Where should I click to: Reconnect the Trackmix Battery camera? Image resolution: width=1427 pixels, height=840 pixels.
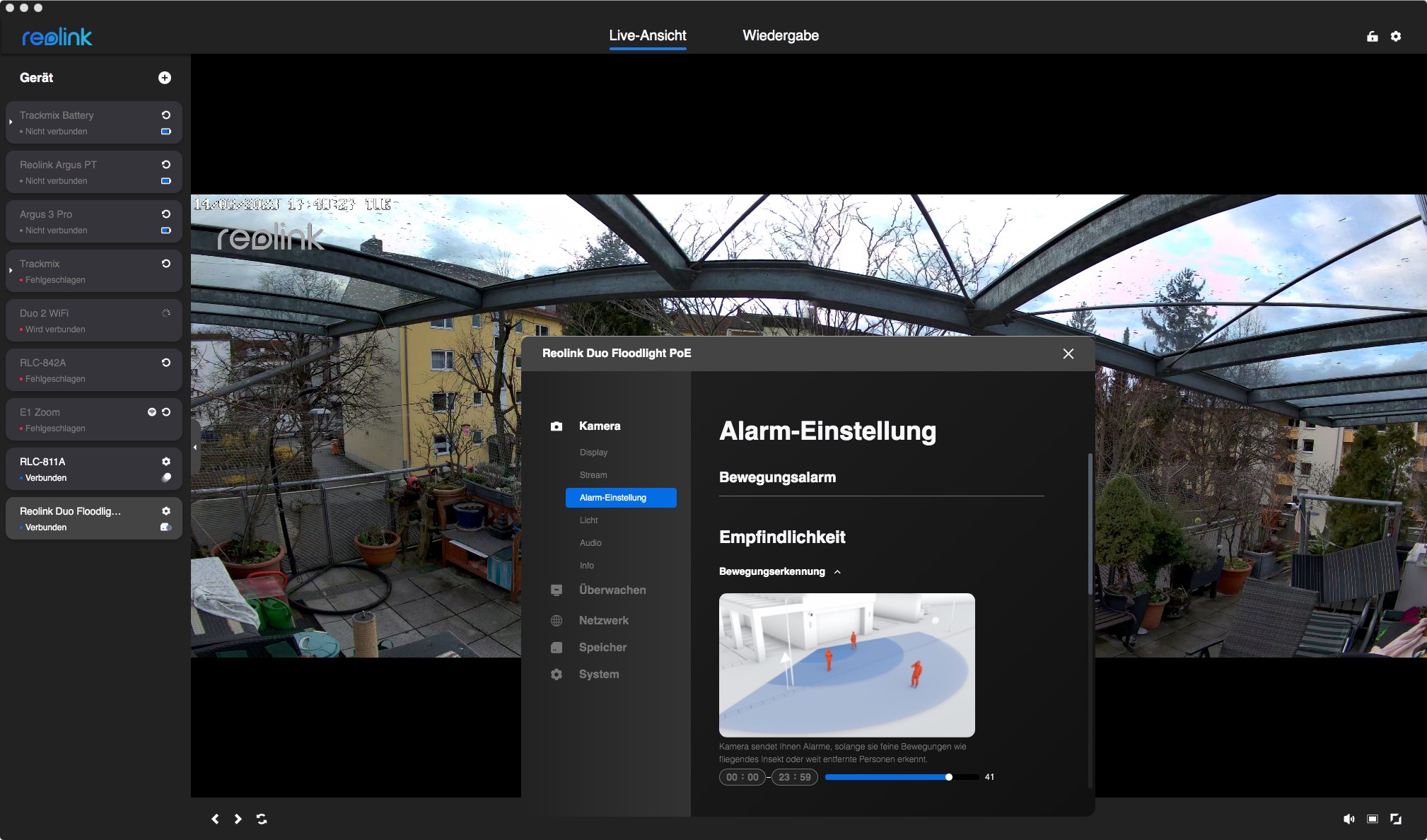166,115
